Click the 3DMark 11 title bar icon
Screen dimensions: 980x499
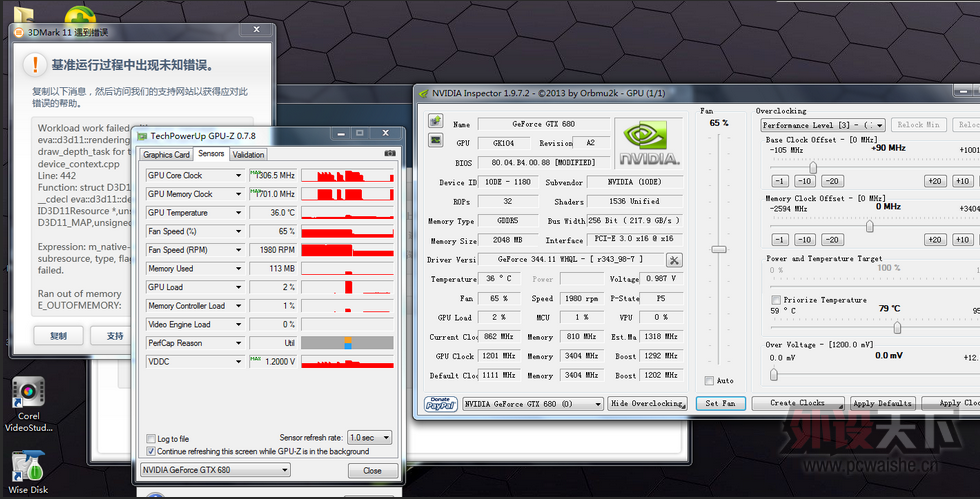[19, 32]
